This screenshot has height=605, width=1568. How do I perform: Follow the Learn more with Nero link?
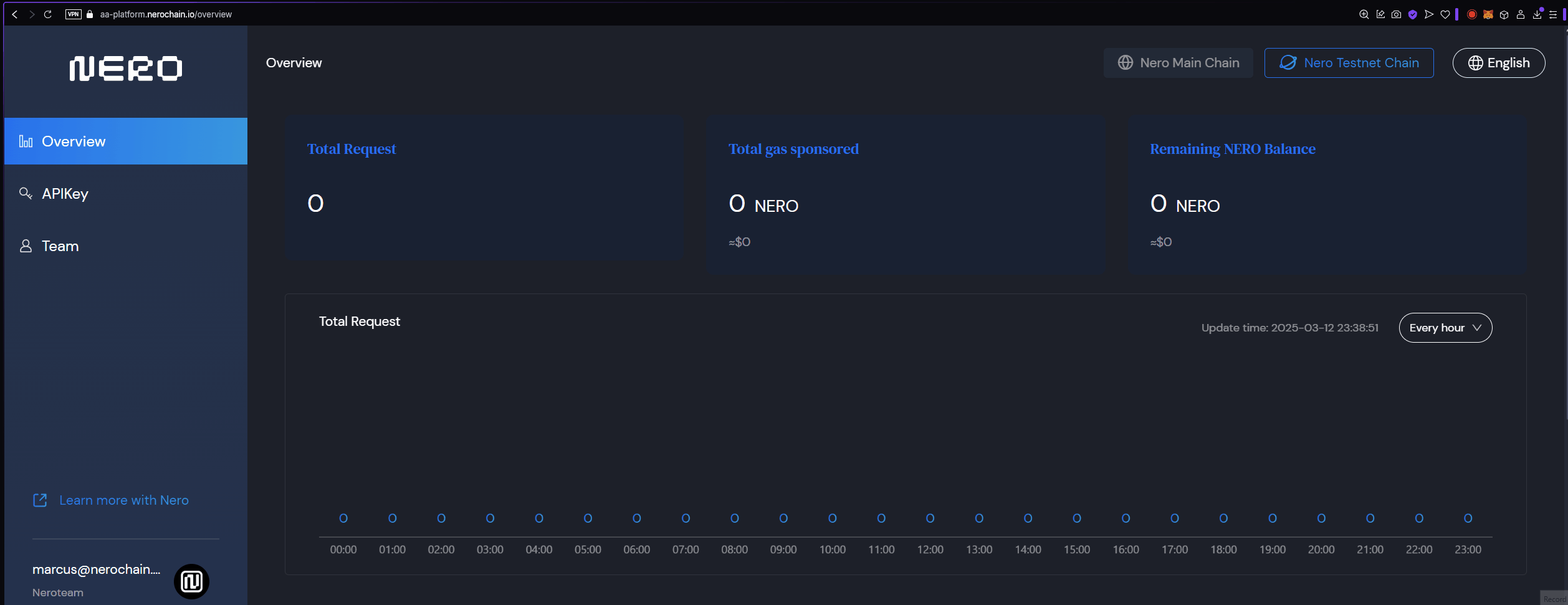tap(123, 500)
